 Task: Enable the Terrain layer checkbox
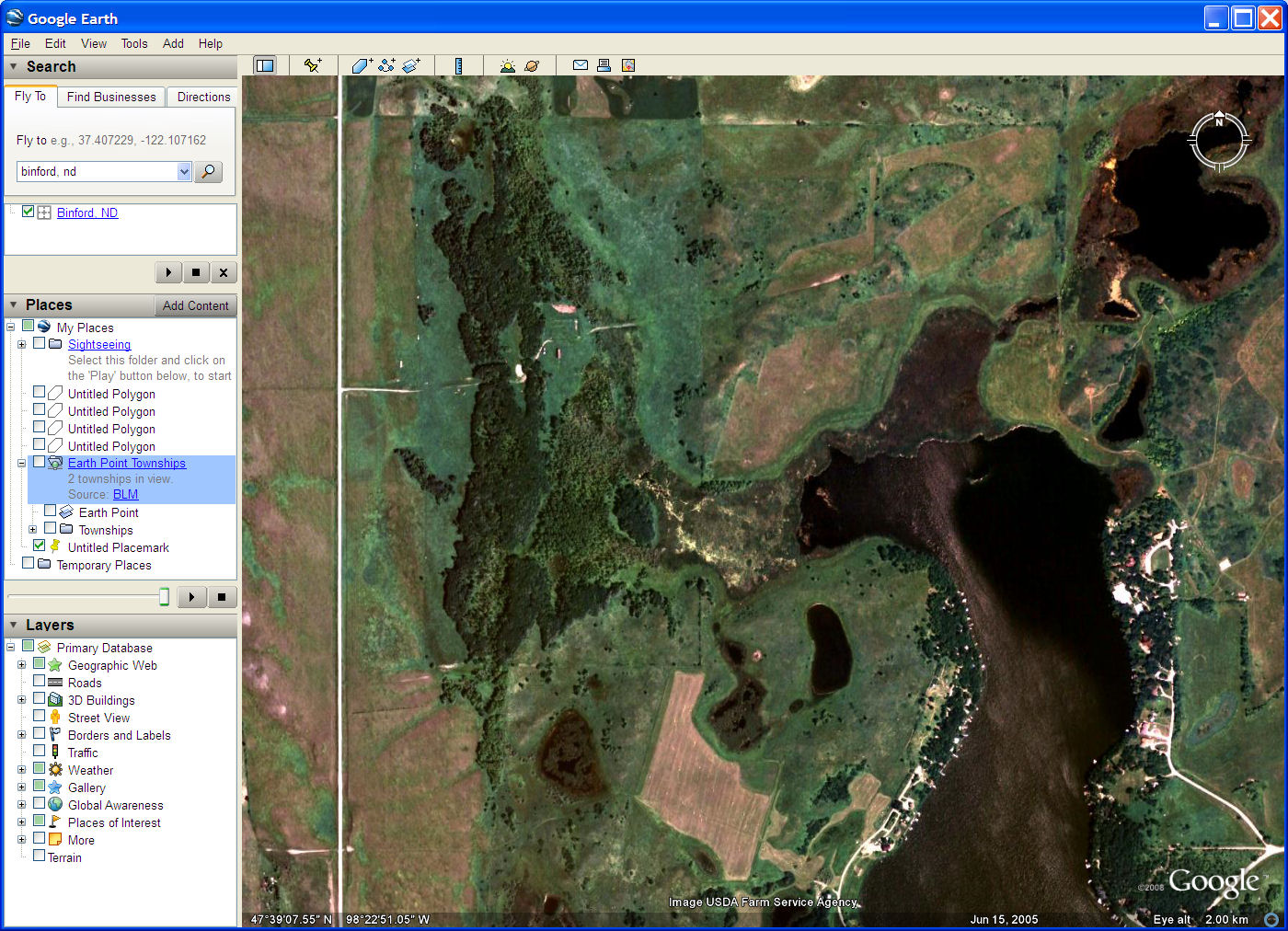coord(39,856)
